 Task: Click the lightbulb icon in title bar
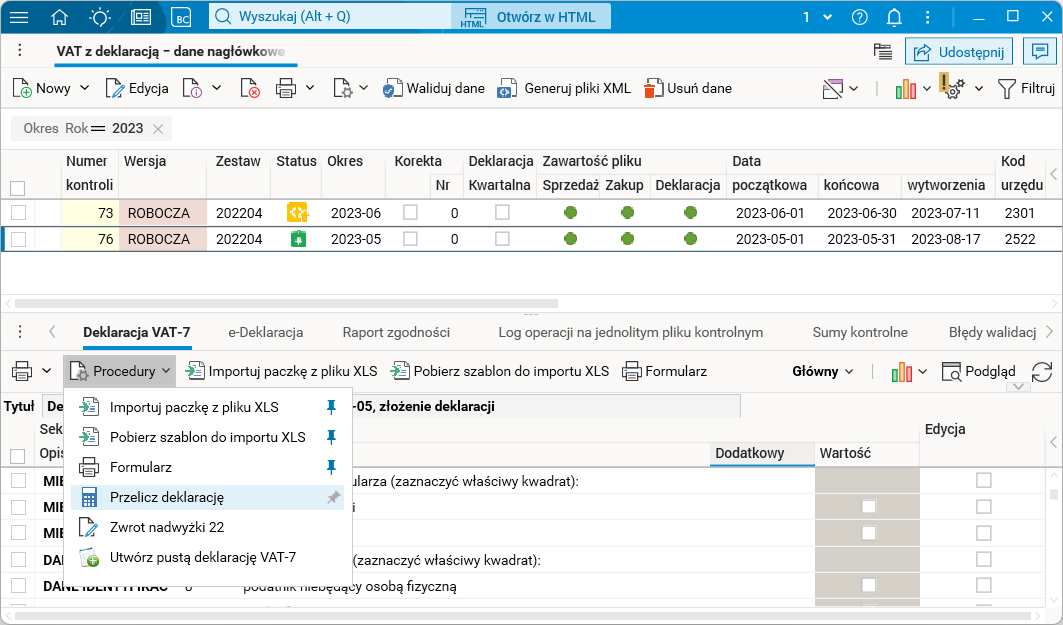click(x=100, y=17)
